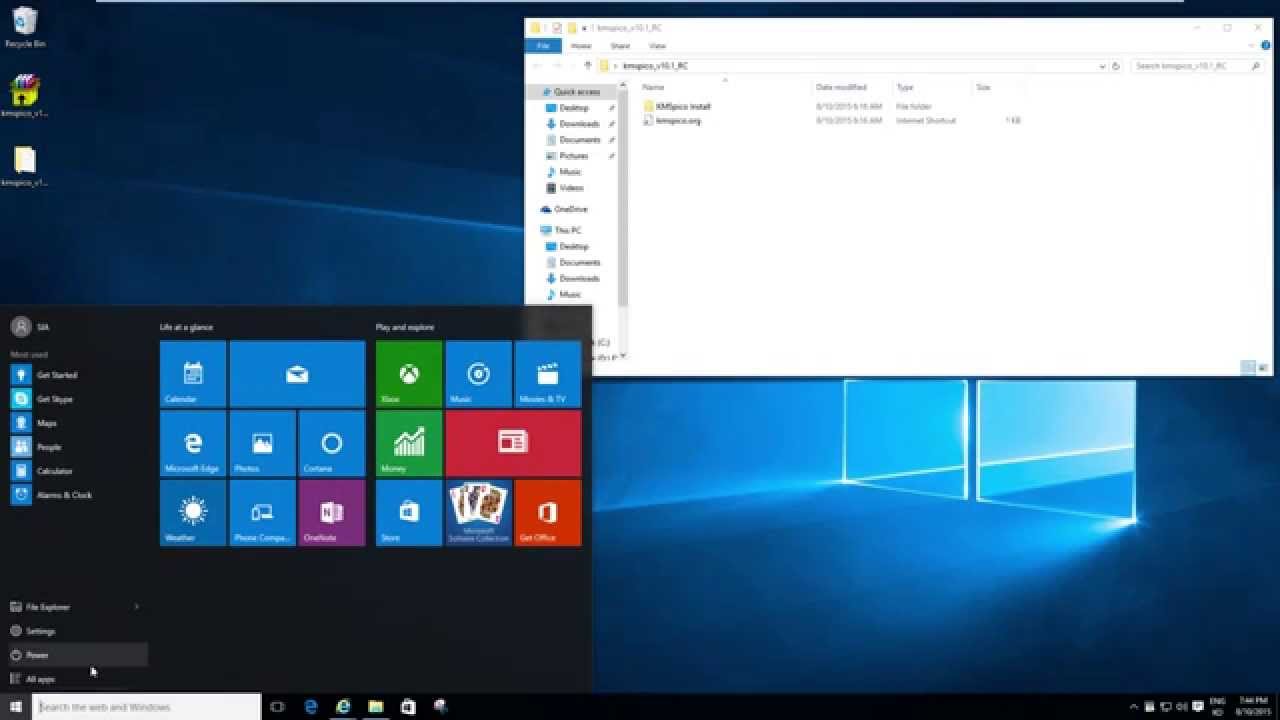1280x720 pixels.
Task: Launch the OneNote tile
Action: pyautogui.click(x=332, y=513)
